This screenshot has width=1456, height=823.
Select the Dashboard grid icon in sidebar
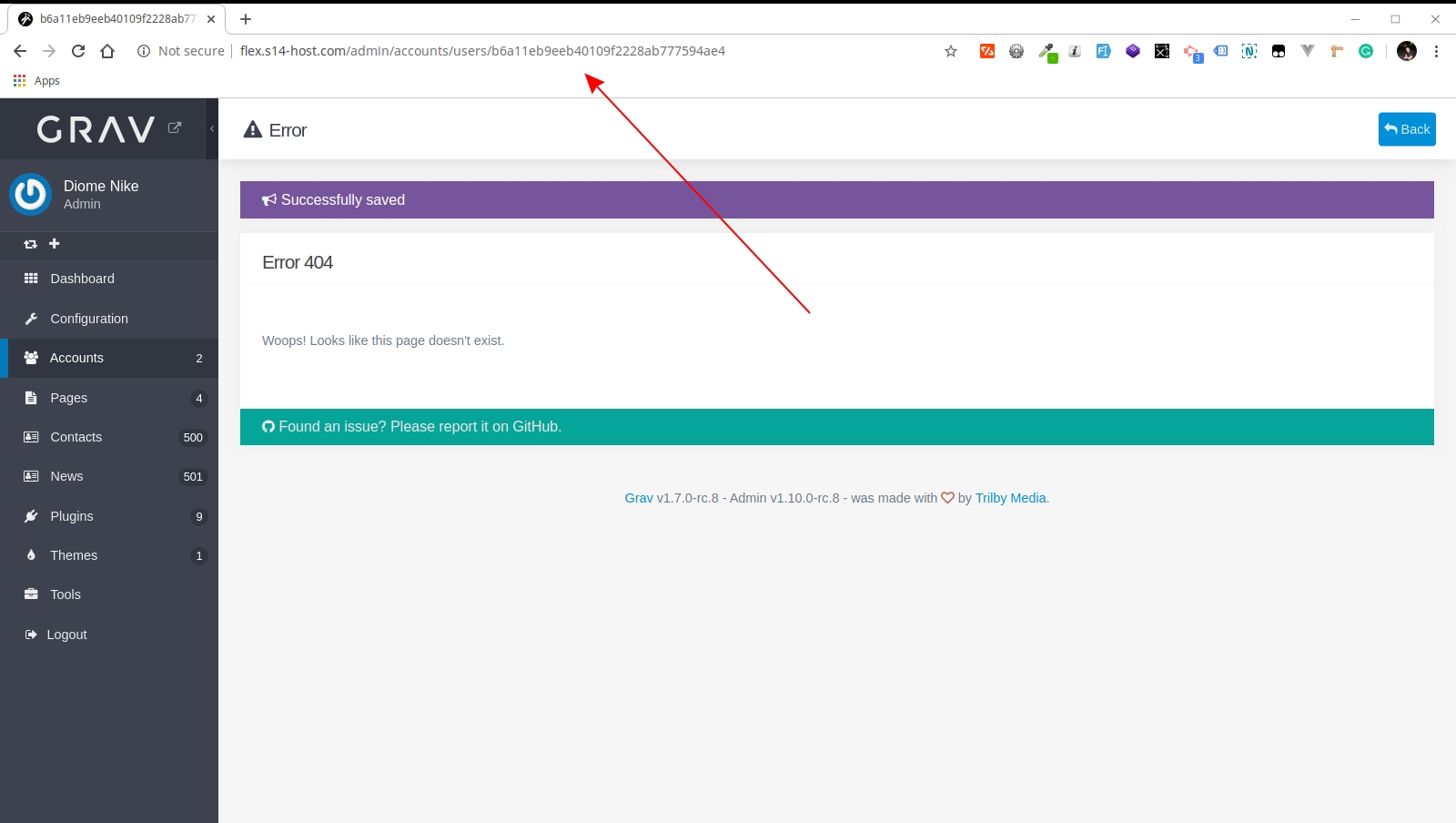click(31, 279)
